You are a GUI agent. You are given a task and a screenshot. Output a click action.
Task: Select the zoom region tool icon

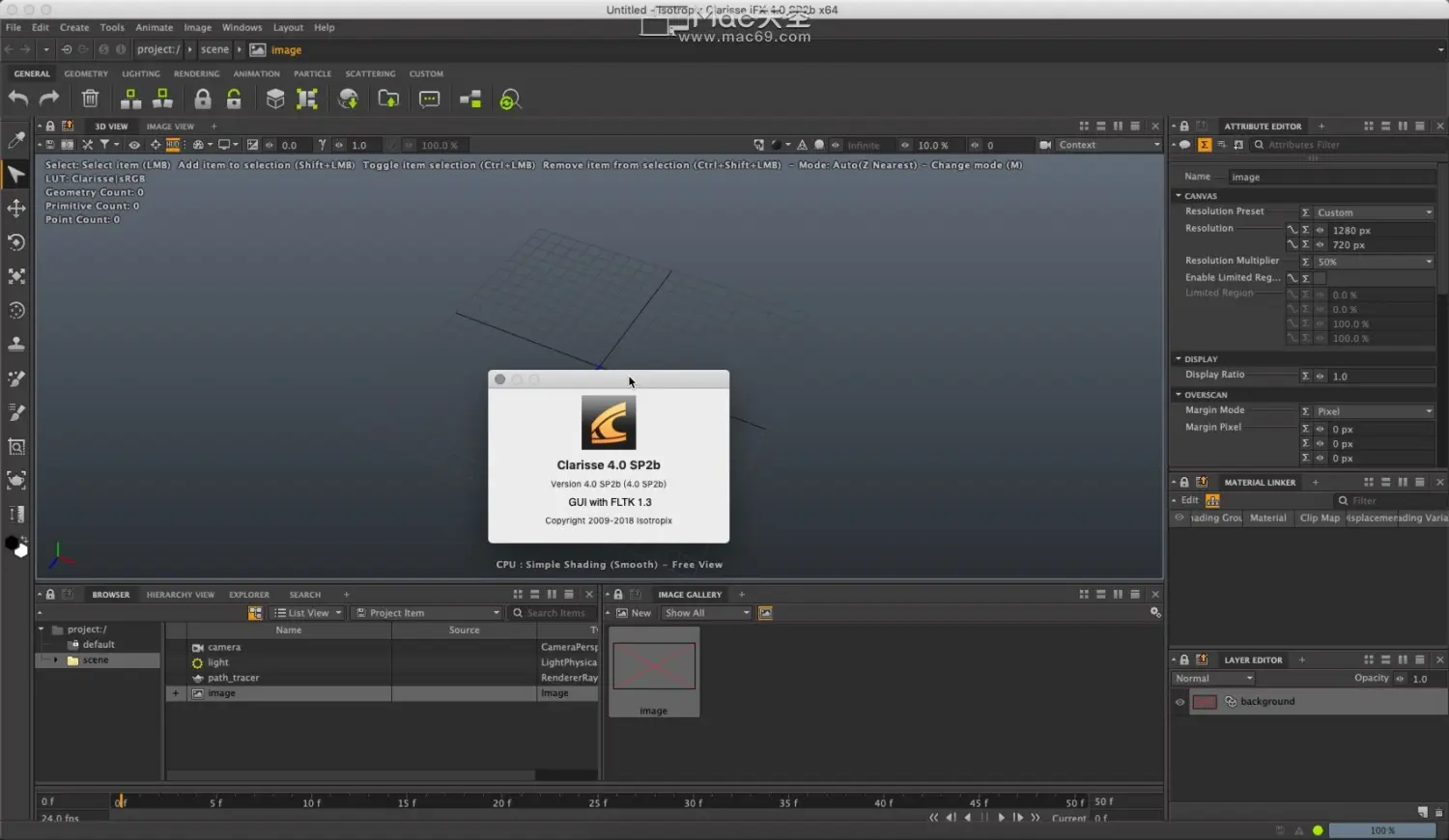[16, 446]
